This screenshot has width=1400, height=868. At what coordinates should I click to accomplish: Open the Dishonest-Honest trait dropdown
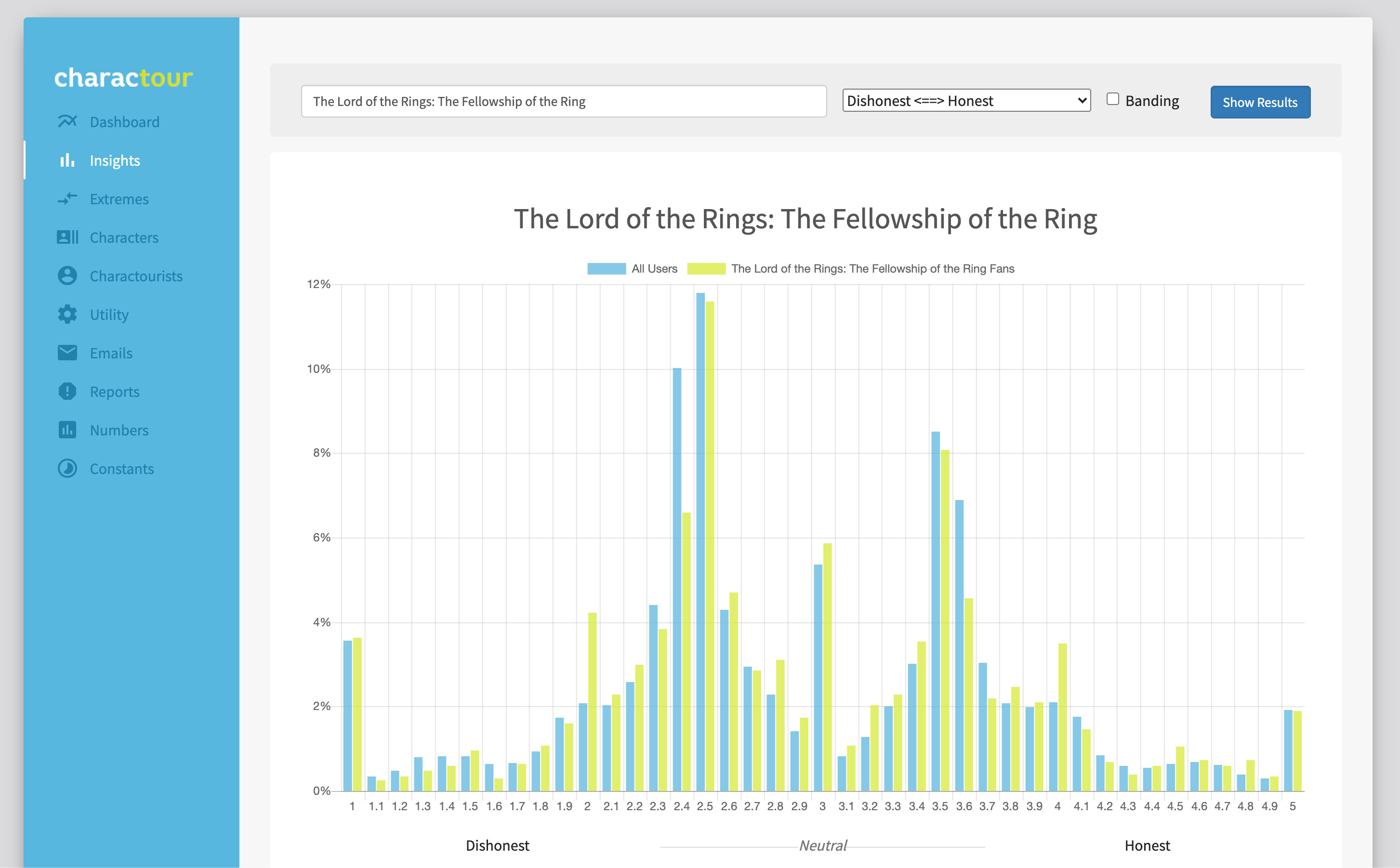coord(966,101)
